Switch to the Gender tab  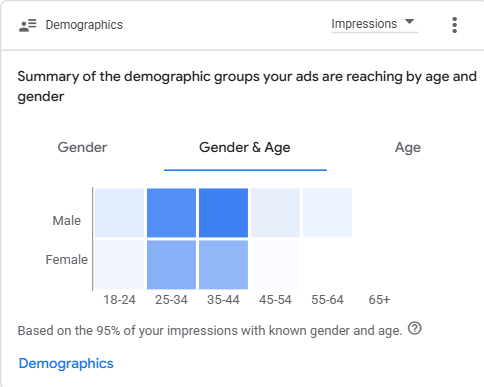(82, 147)
